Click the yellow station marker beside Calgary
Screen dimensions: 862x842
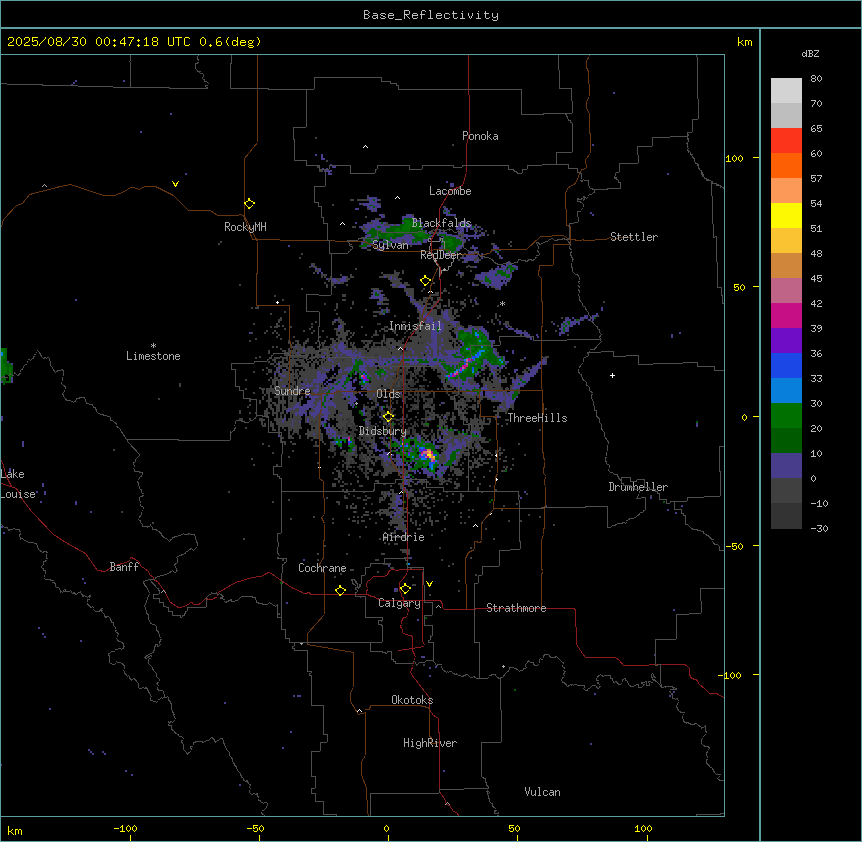point(405,589)
